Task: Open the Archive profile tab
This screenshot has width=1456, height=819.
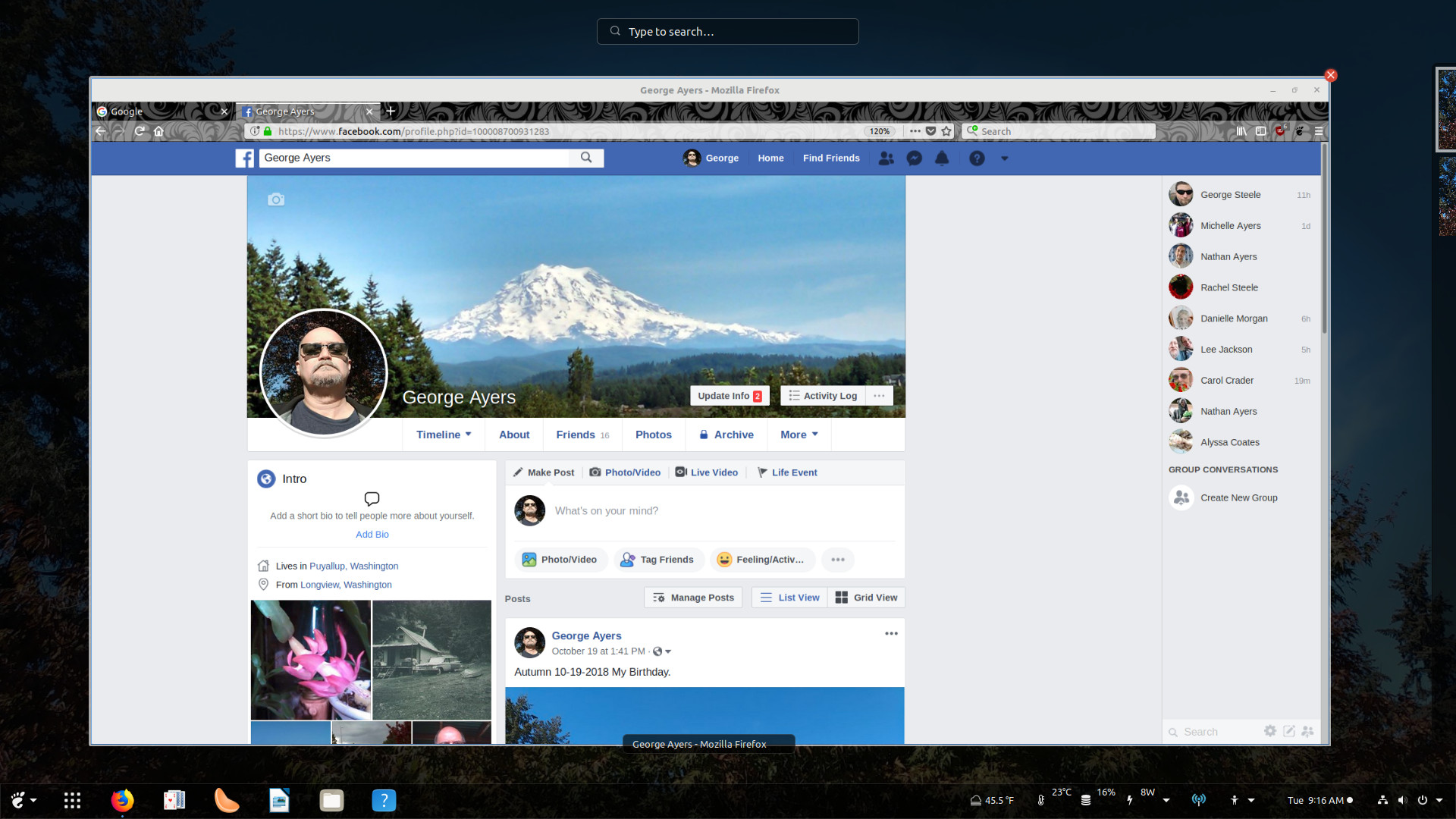Action: [x=726, y=435]
